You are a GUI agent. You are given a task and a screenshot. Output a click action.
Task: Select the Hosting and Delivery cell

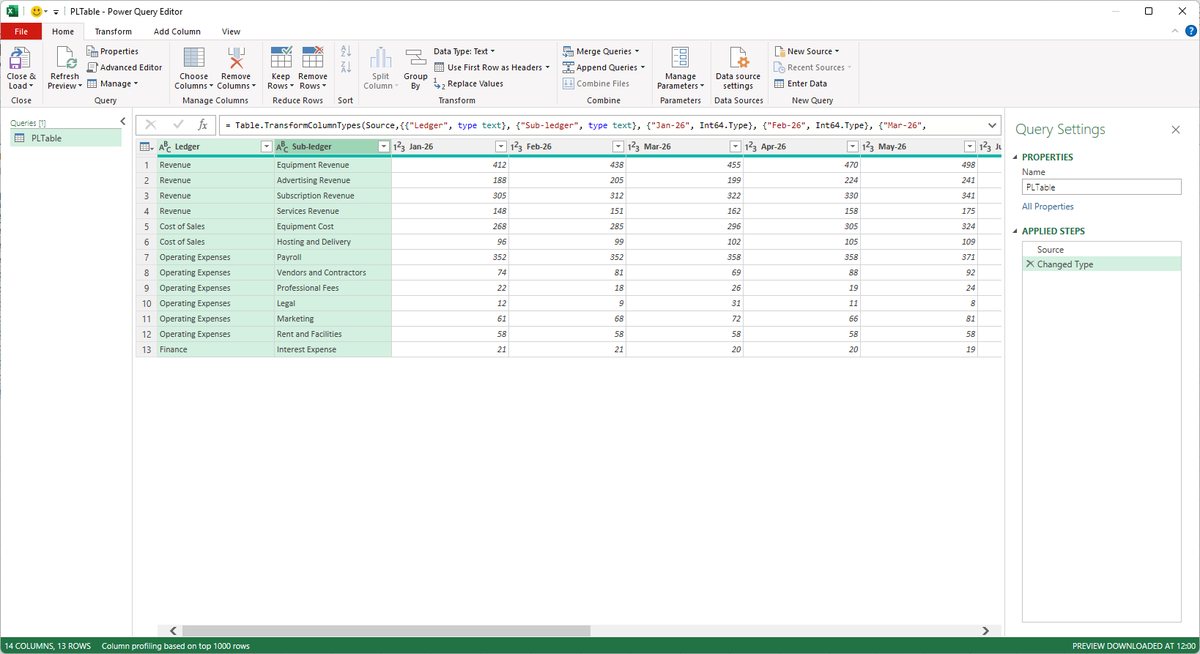click(333, 242)
